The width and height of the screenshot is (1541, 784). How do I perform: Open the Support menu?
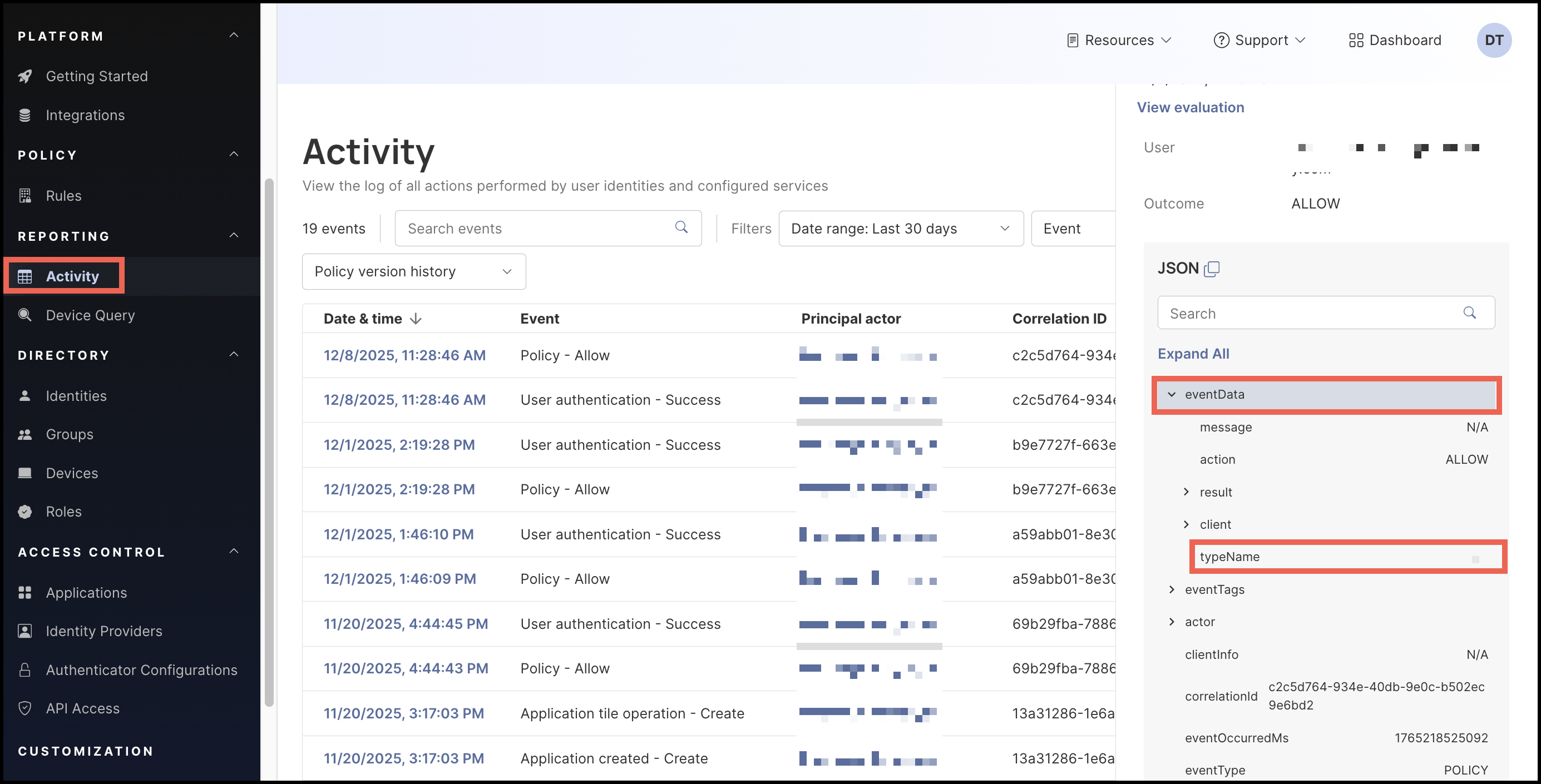[x=1260, y=40]
